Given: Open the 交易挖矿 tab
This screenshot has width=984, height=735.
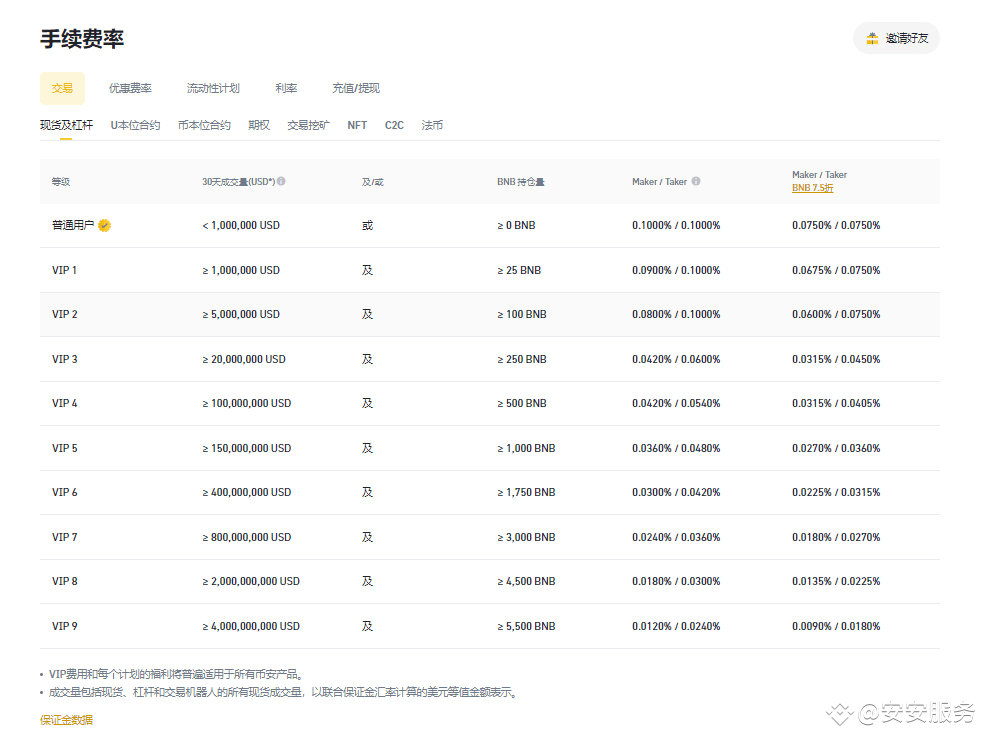Looking at the screenshot, I should point(308,124).
